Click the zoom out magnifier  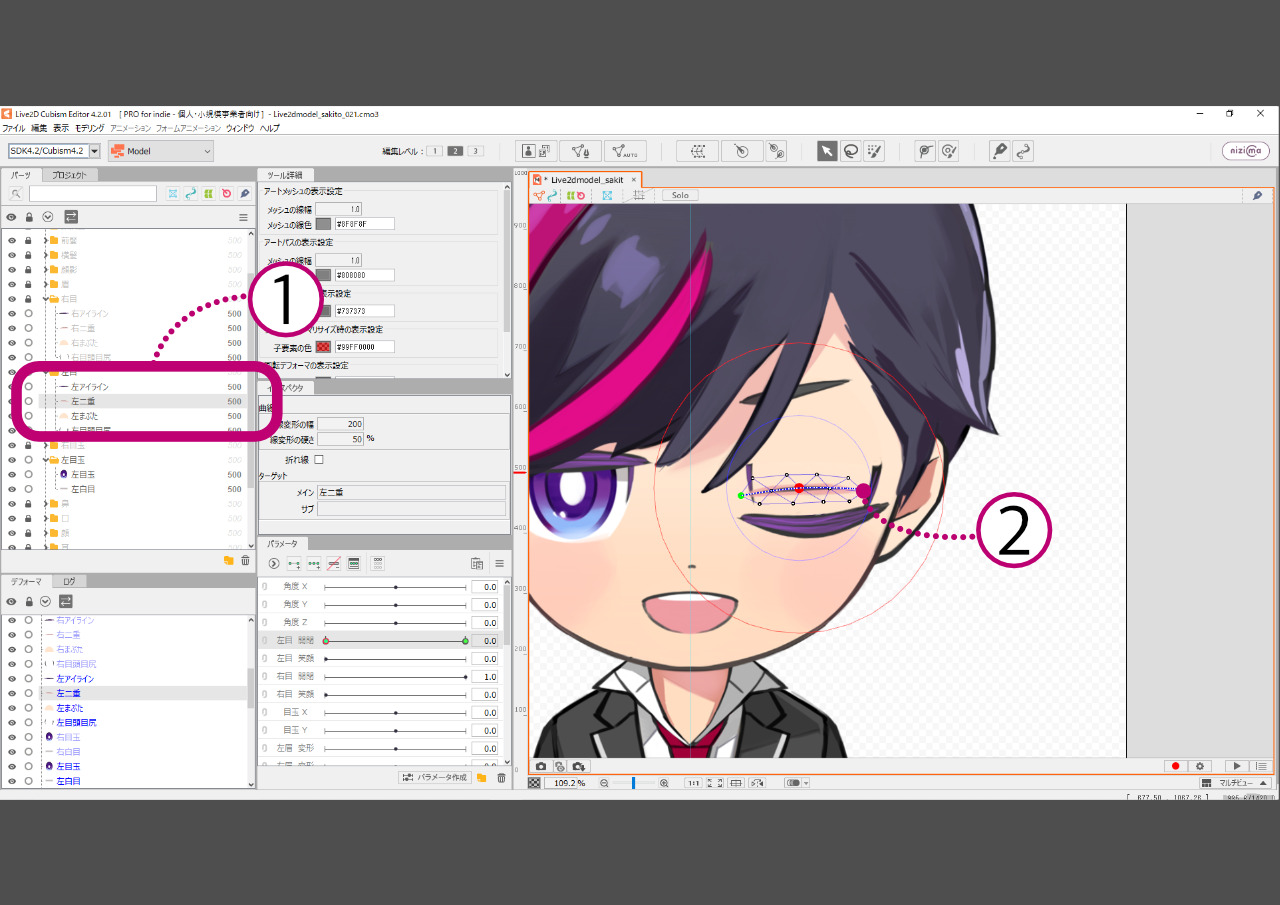[604, 783]
